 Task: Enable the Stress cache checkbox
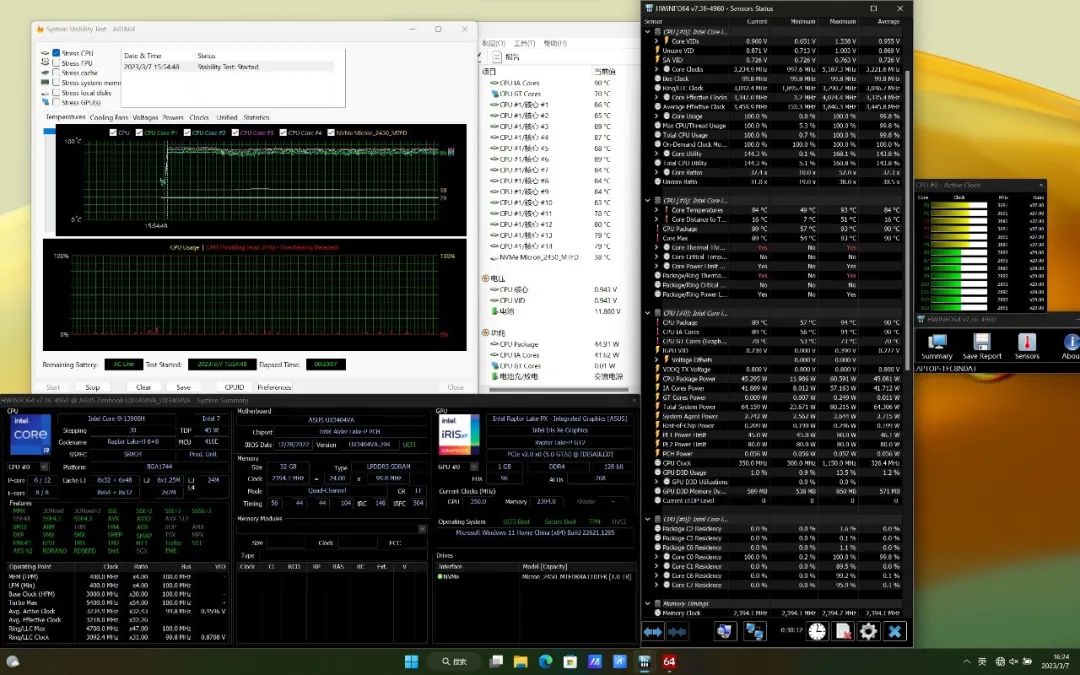[57, 73]
